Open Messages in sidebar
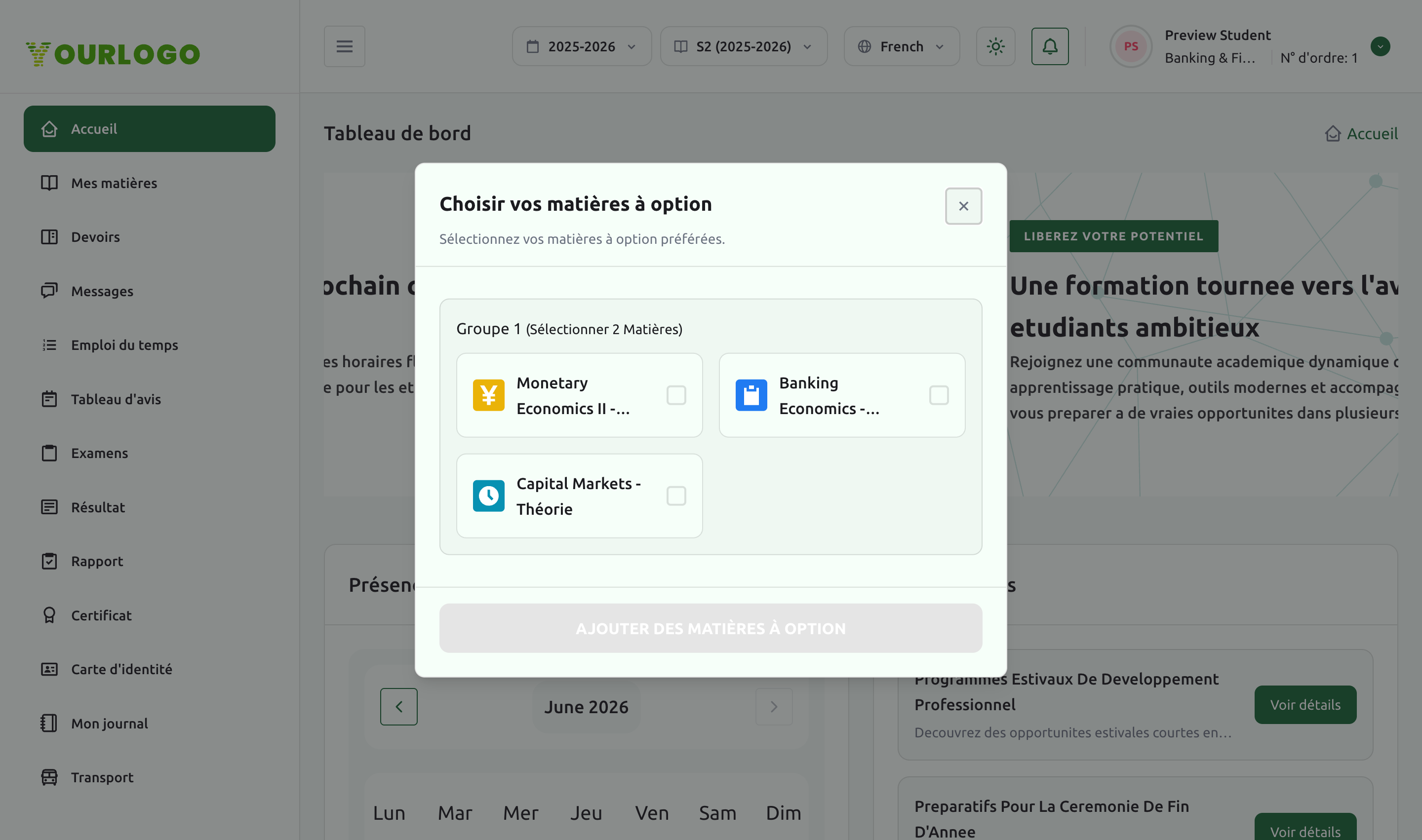The height and width of the screenshot is (840, 1422). (x=150, y=291)
